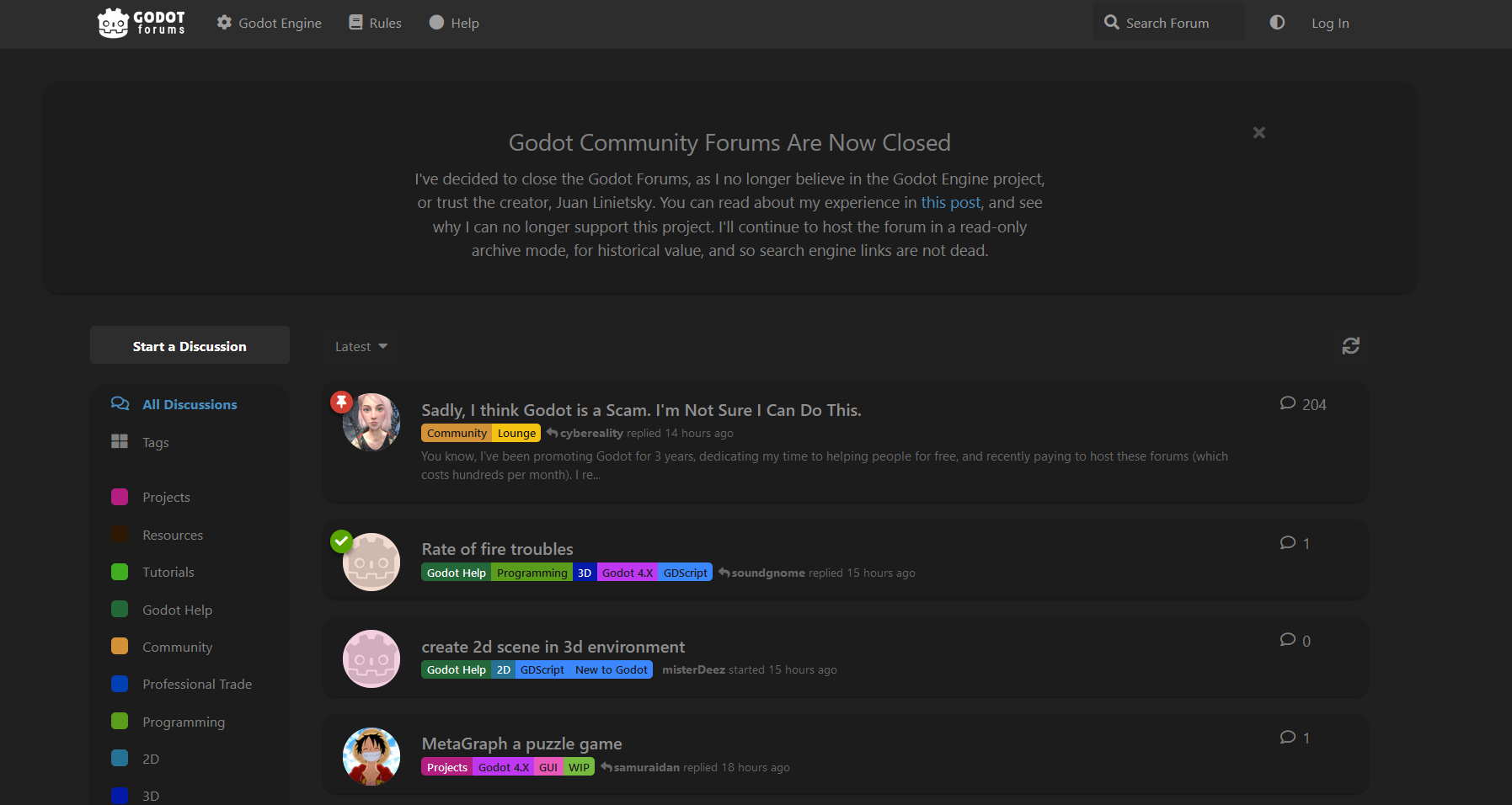The height and width of the screenshot is (805, 1512).
Task: Select the Godot Help tag in sidebar
Action: (x=177, y=610)
